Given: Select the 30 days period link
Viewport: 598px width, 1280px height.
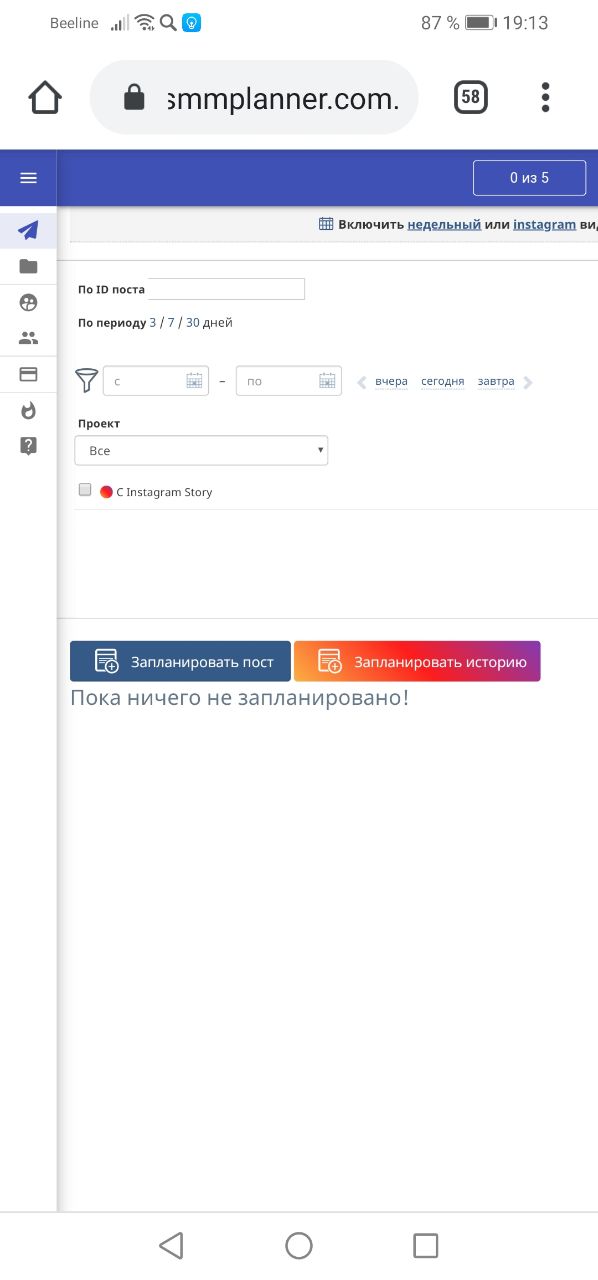Looking at the screenshot, I should pyautogui.click(x=193, y=323).
